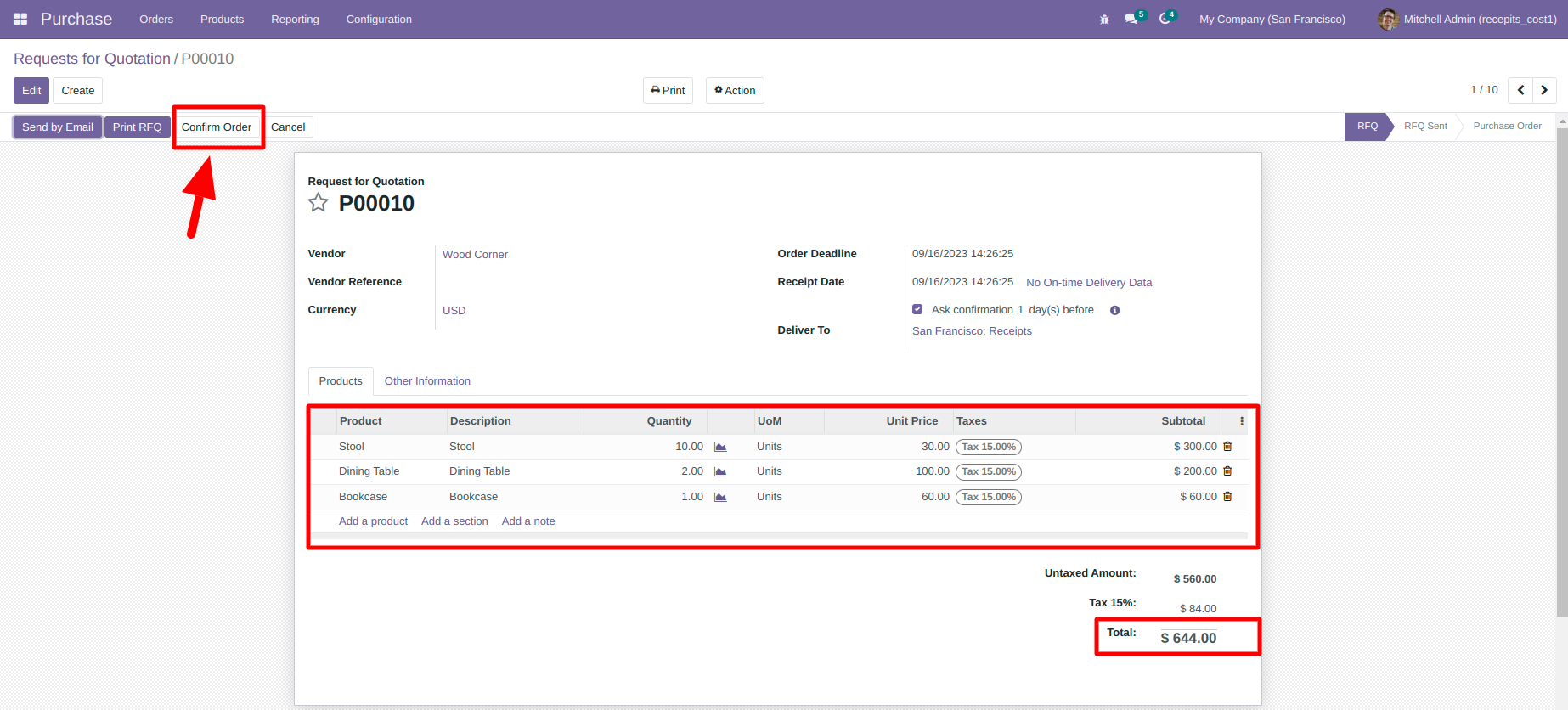The image size is (1568, 710).
Task: Confirm the order with Confirm Order button
Action: [217, 127]
